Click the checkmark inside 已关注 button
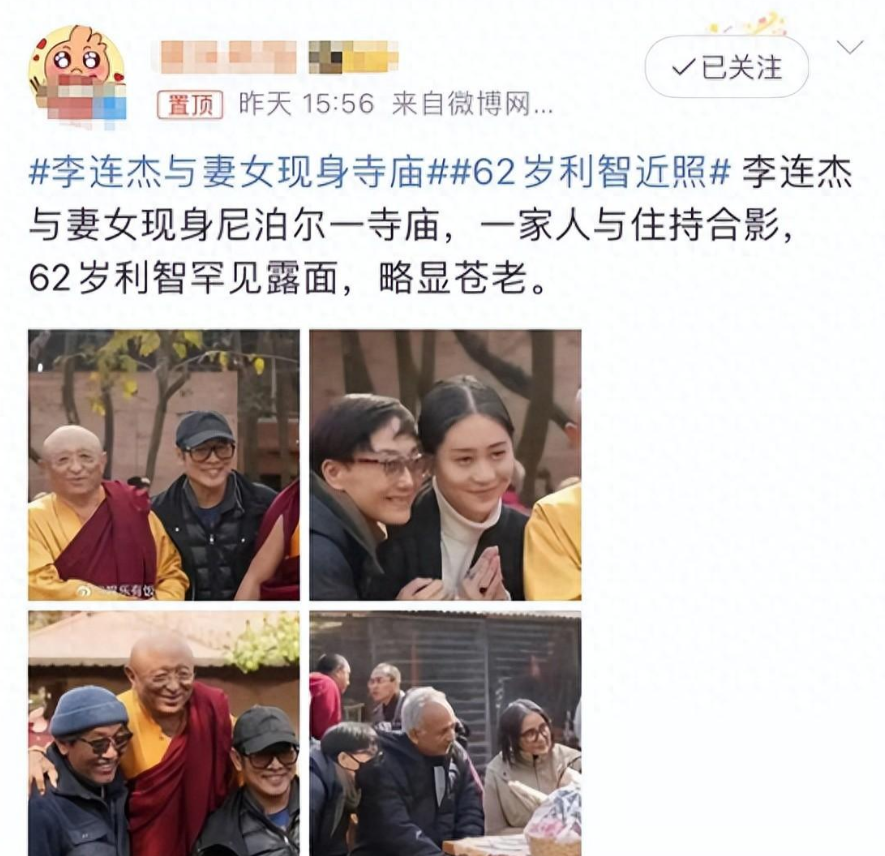This screenshot has height=856, width=885. point(684,68)
